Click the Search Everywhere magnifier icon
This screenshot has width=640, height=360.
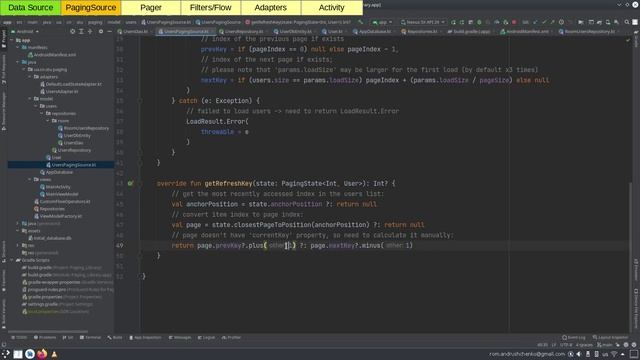(x=627, y=22)
